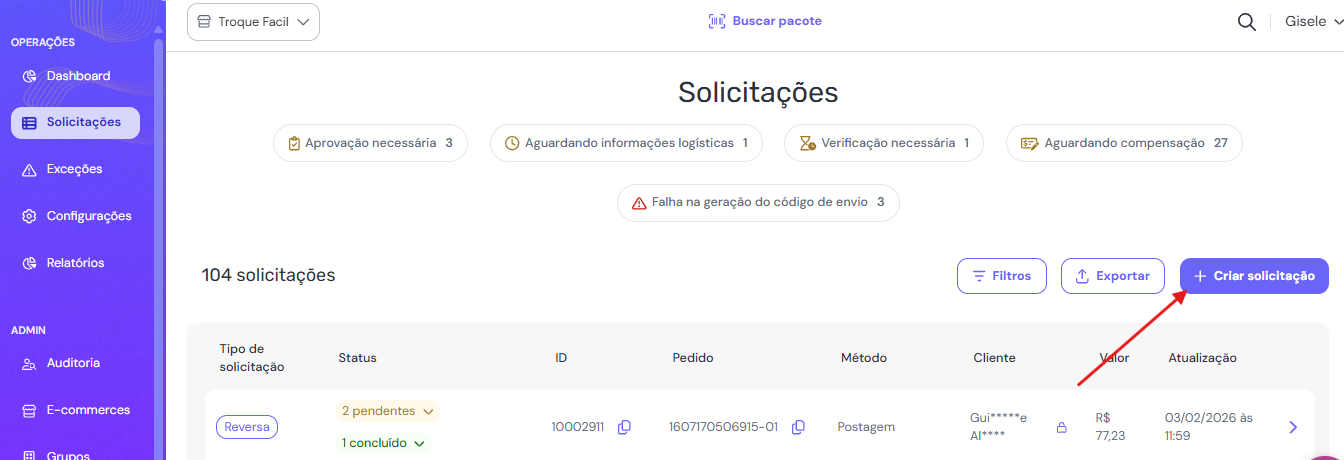1344x460 pixels.
Task: Open Auditoria in the admin section
Action: coord(72,363)
